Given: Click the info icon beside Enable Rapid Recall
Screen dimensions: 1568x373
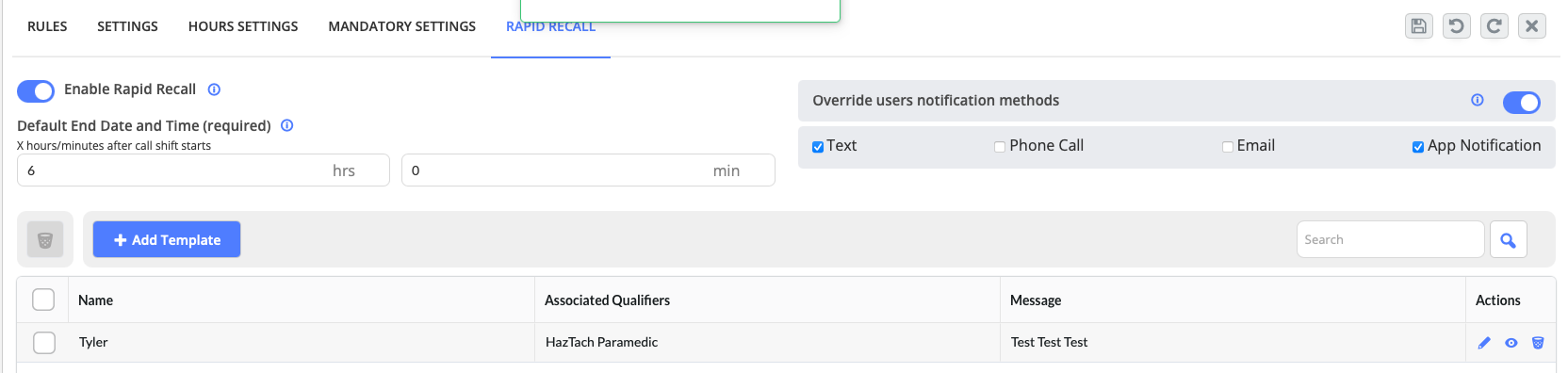Looking at the screenshot, I should point(214,89).
